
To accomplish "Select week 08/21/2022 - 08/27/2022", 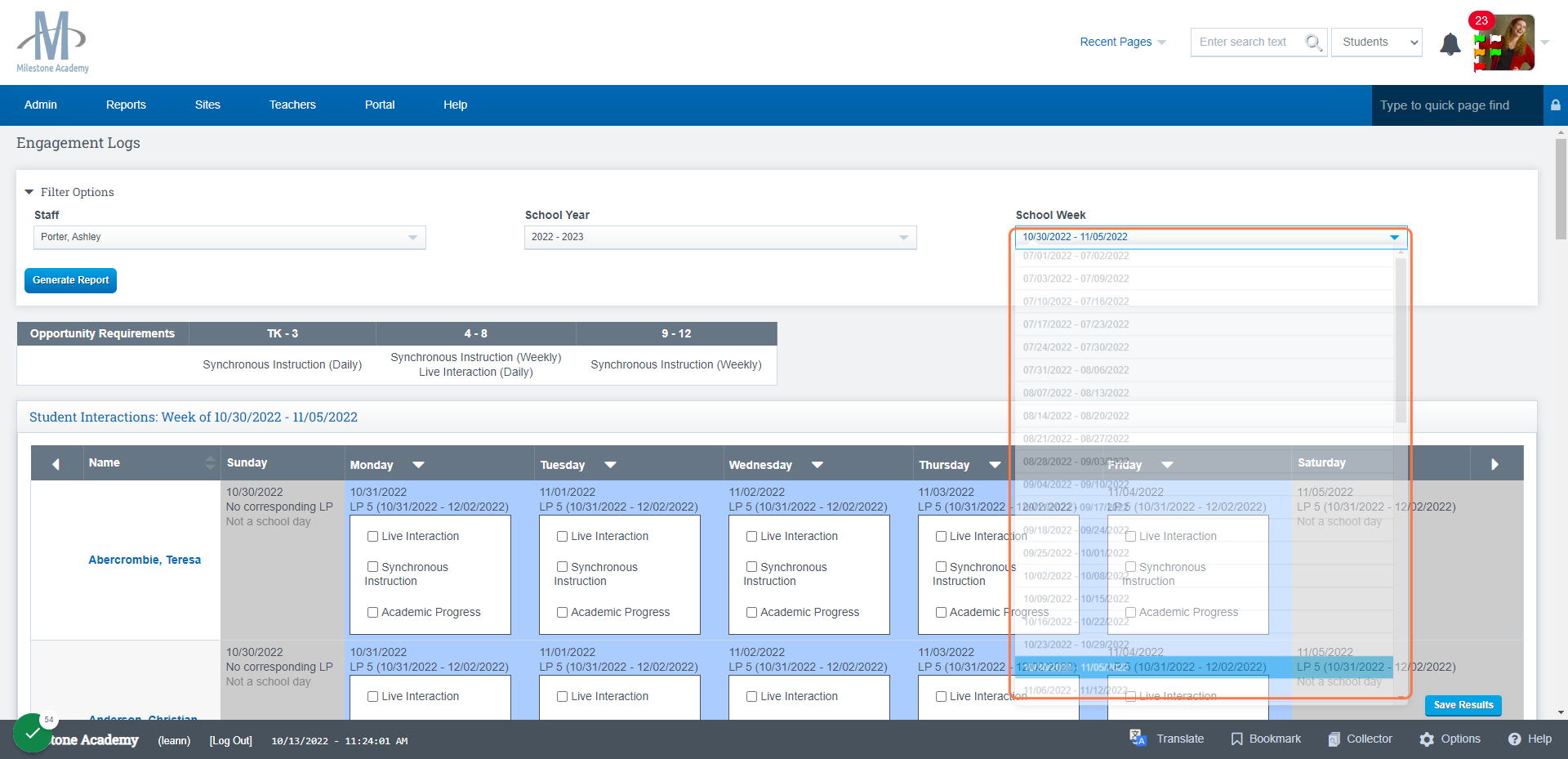I will [x=1205, y=439].
